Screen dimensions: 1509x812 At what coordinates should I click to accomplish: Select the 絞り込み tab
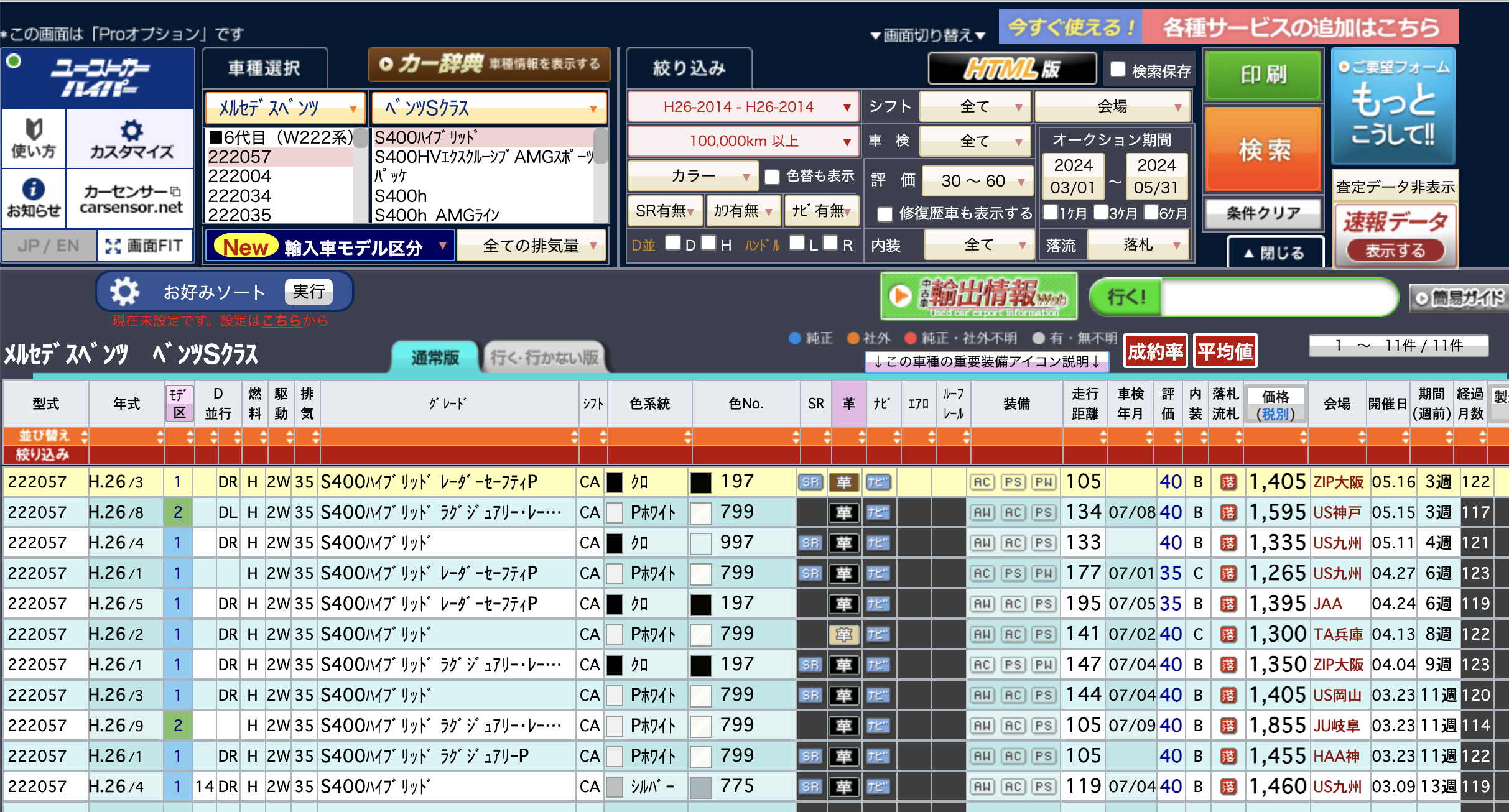pos(689,68)
